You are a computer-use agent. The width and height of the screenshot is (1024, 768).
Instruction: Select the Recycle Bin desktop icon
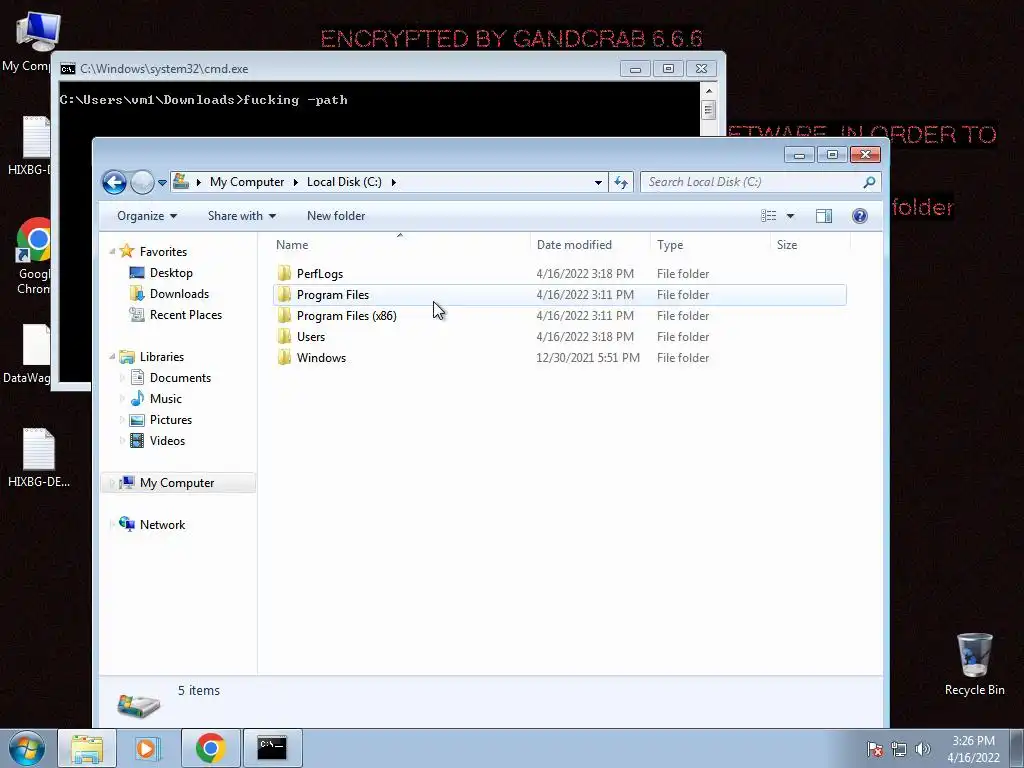coord(974,664)
